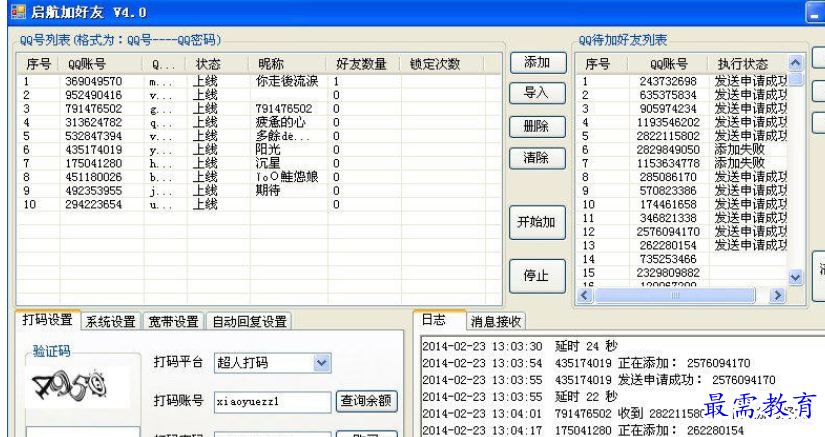
Task: Open the 系统设置 tab
Action: pos(111,321)
